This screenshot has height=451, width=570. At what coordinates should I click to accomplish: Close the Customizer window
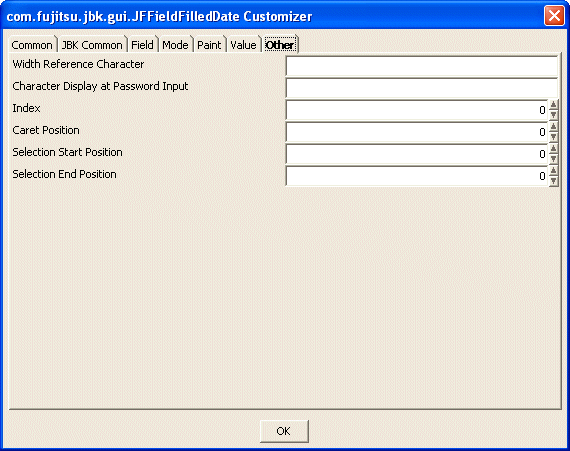point(554,16)
